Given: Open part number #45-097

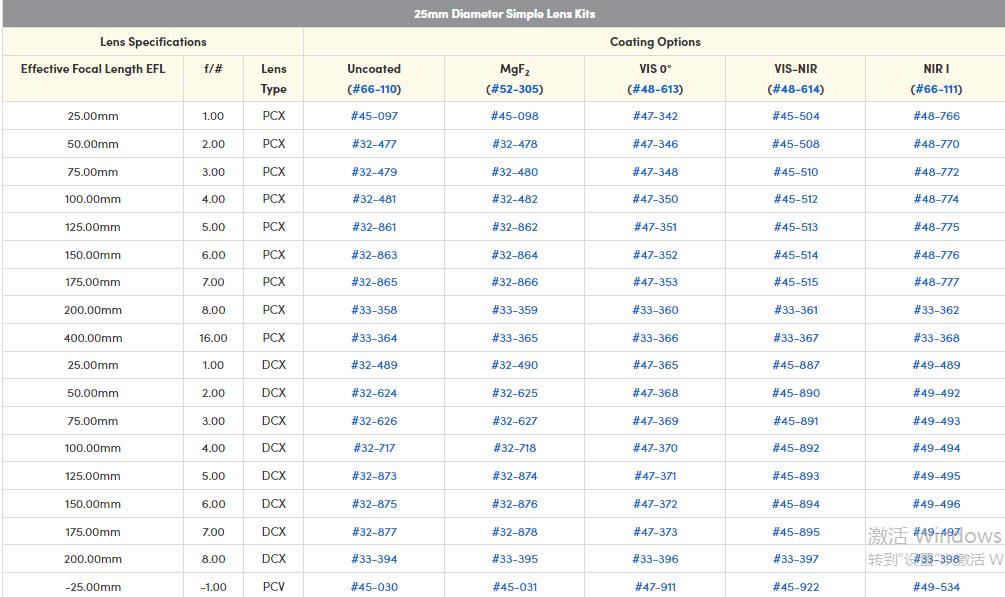Looking at the screenshot, I should tap(374, 116).
